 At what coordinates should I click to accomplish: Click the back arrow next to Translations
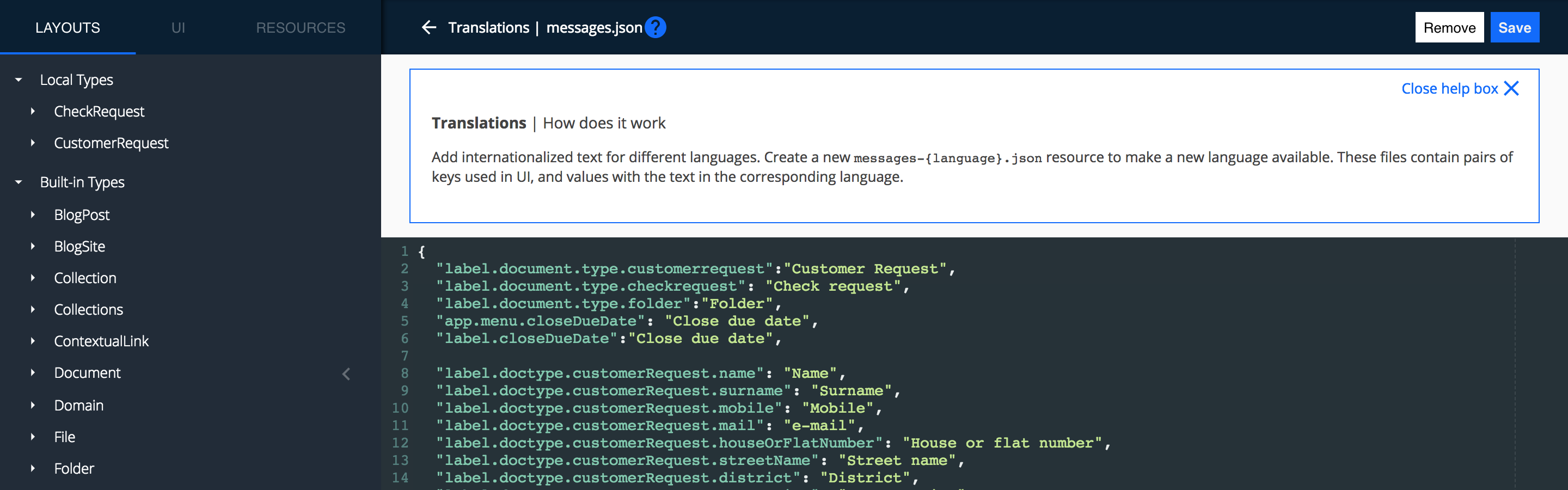pyautogui.click(x=428, y=27)
